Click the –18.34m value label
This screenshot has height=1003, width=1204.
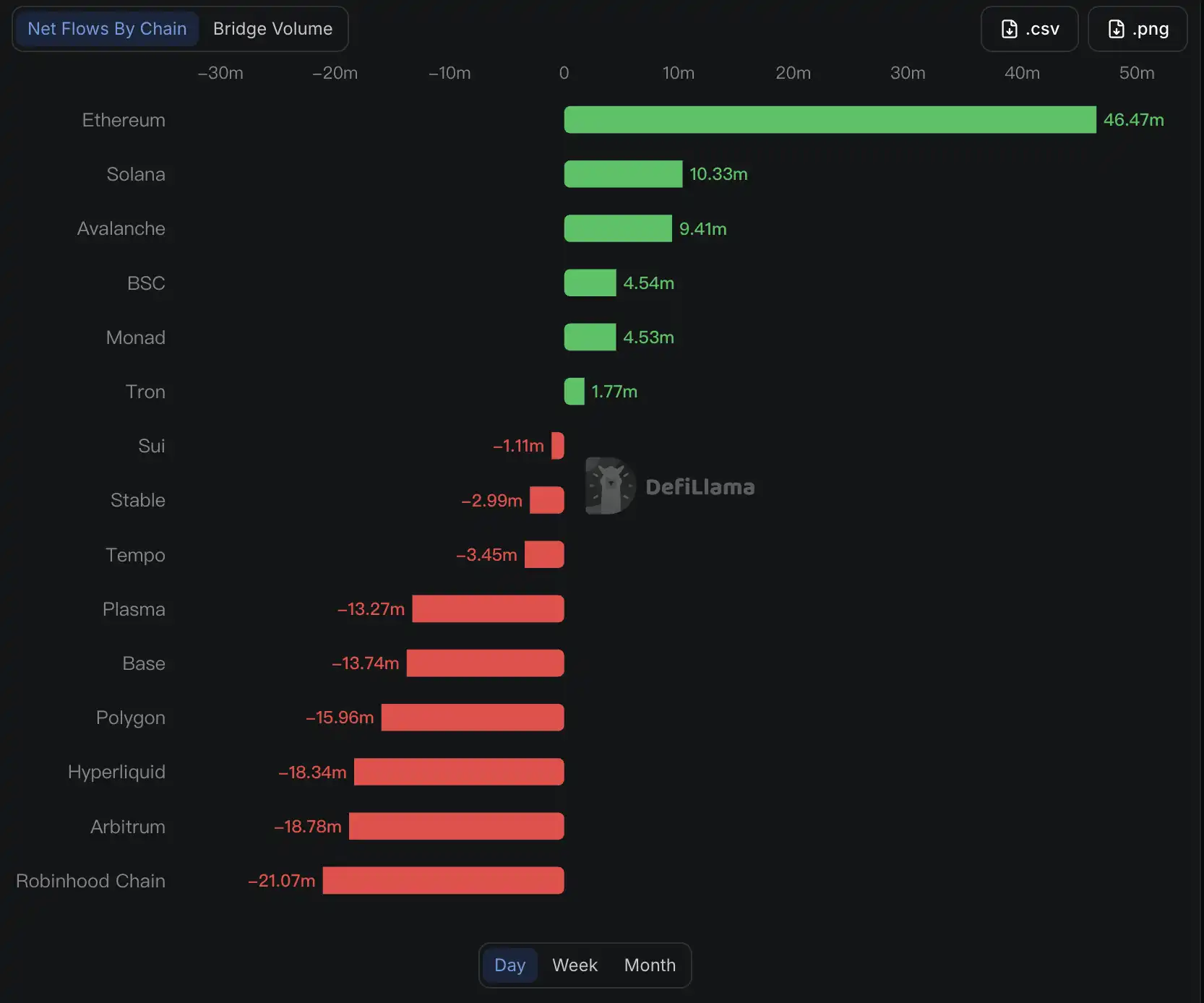coord(312,772)
